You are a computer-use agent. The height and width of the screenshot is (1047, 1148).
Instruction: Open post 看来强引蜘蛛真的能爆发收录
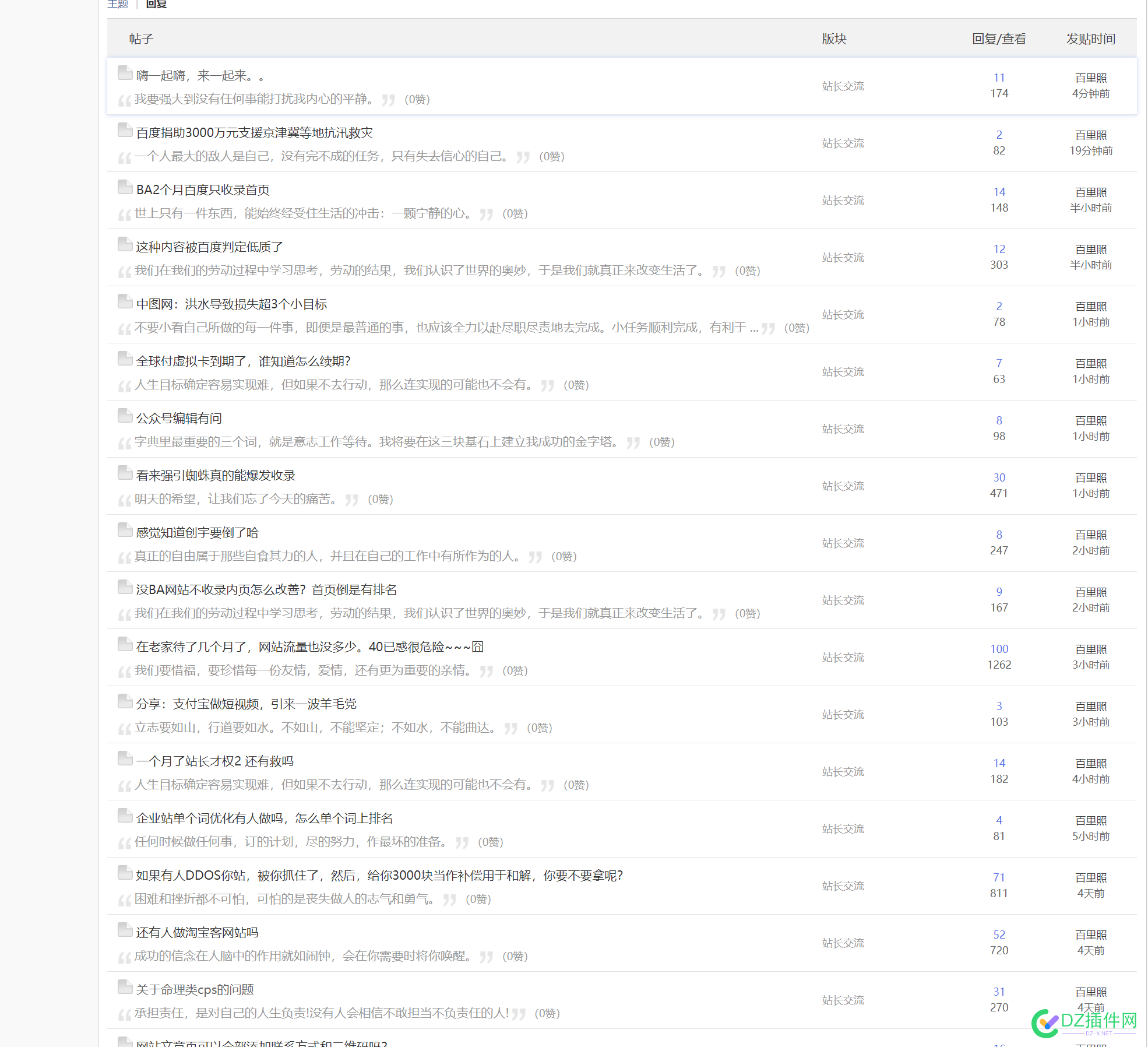tap(216, 476)
